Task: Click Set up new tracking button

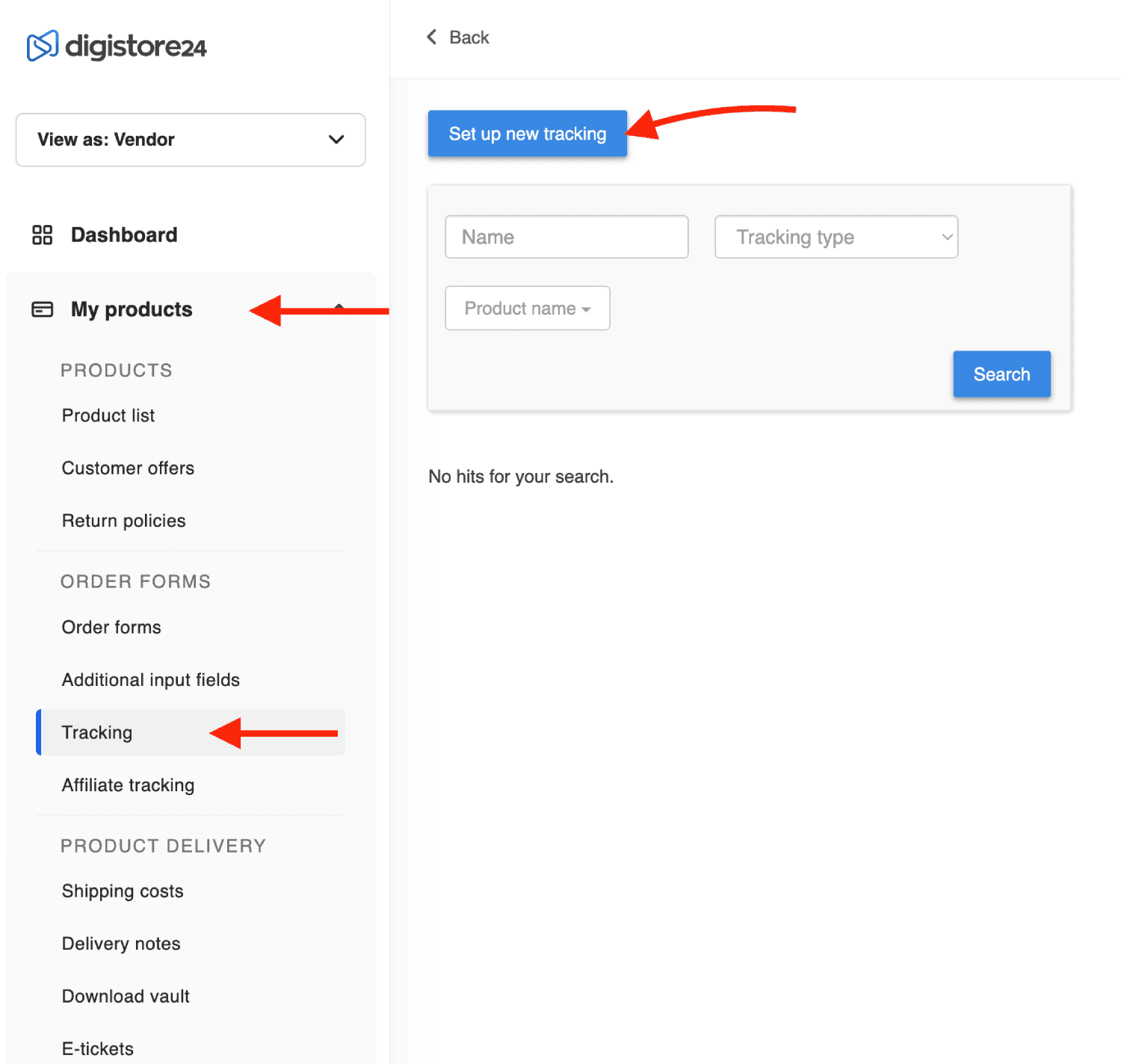Action: point(528,134)
